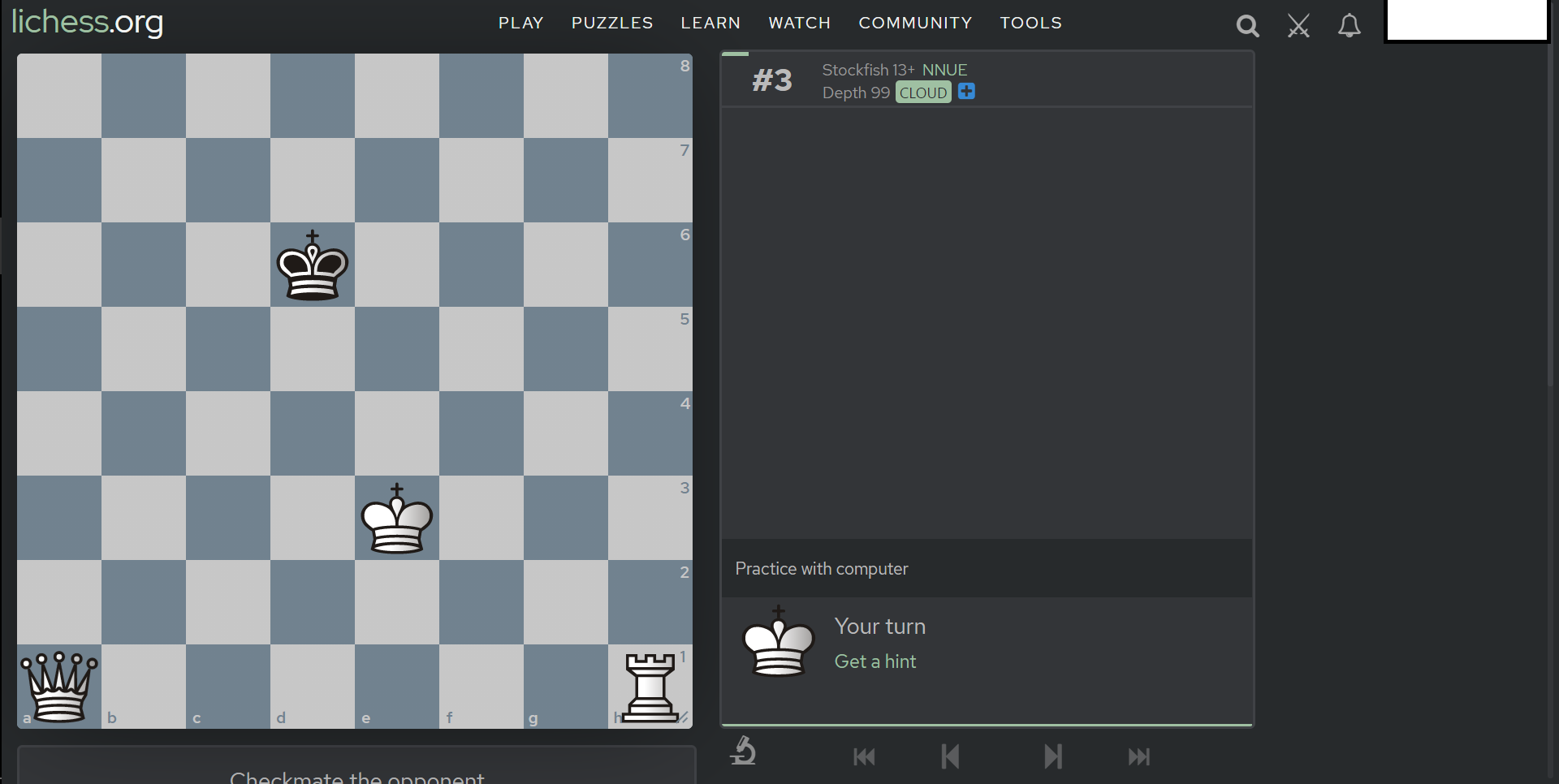View challenges via crossed swords icon
This screenshot has height=784, width=1559.
point(1298,25)
